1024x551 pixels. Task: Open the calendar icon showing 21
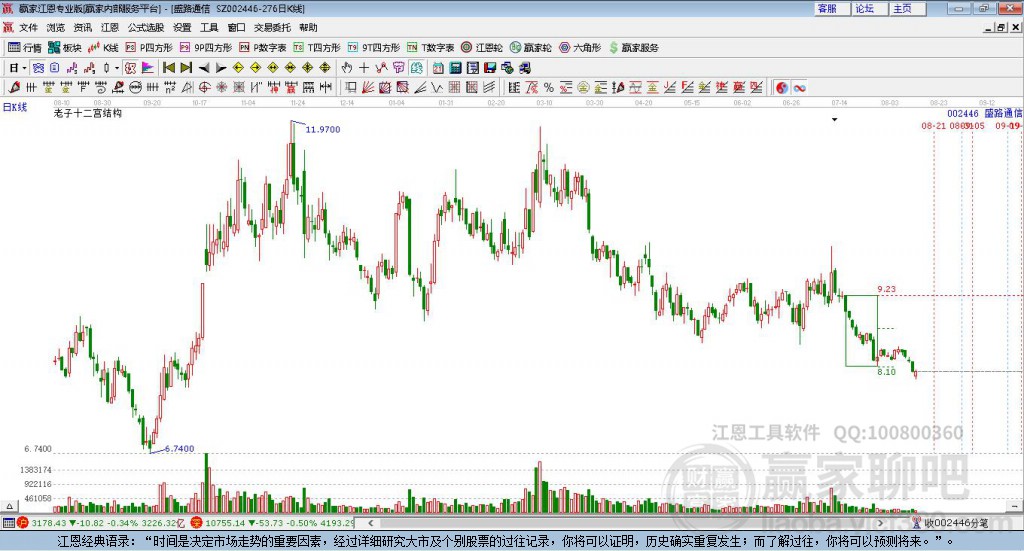click(x=438, y=68)
